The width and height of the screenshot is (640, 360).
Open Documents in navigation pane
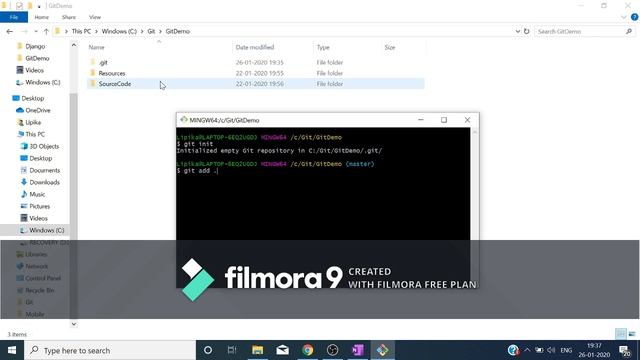44,170
